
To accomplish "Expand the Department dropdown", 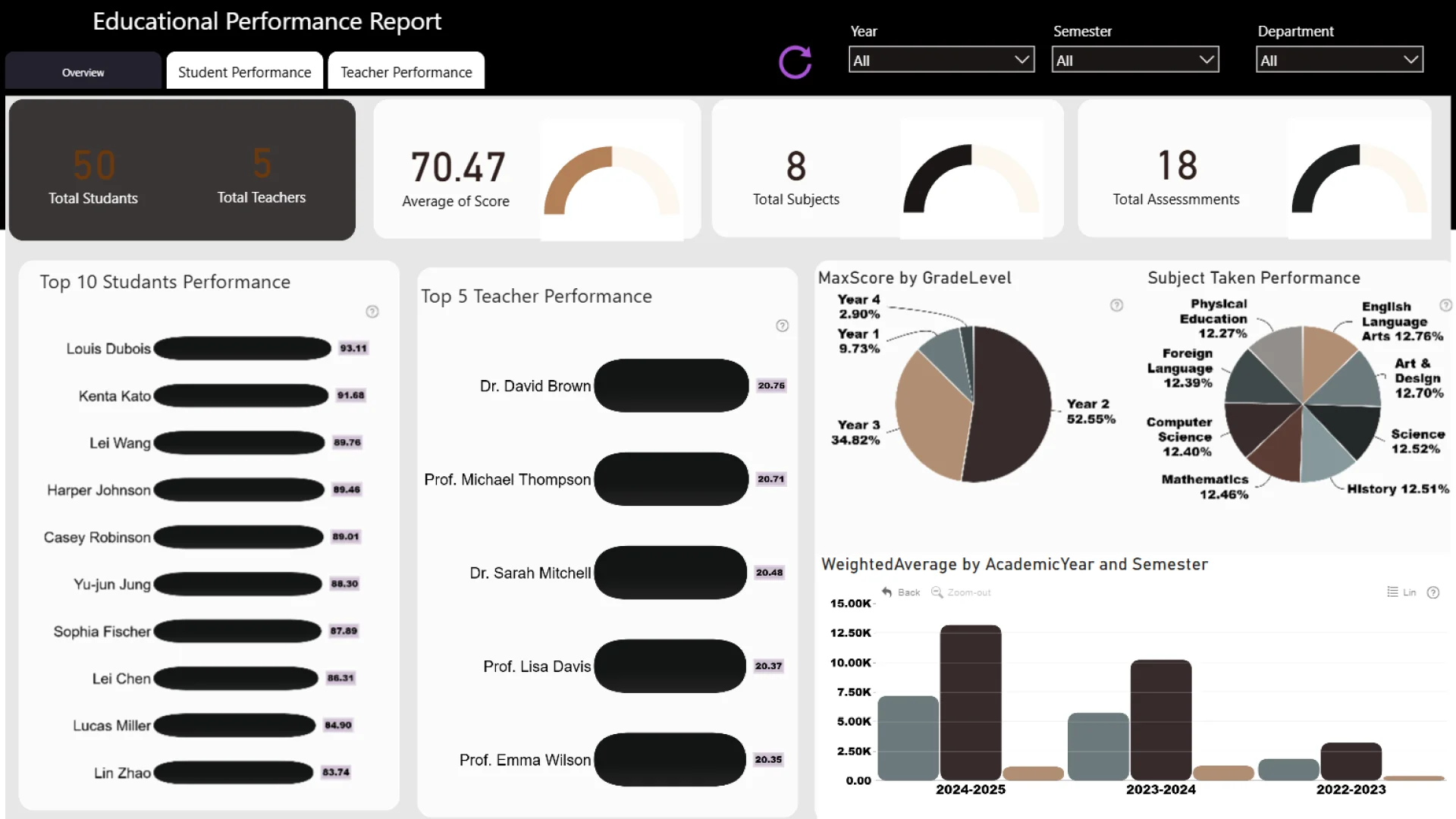I will point(1339,60).
